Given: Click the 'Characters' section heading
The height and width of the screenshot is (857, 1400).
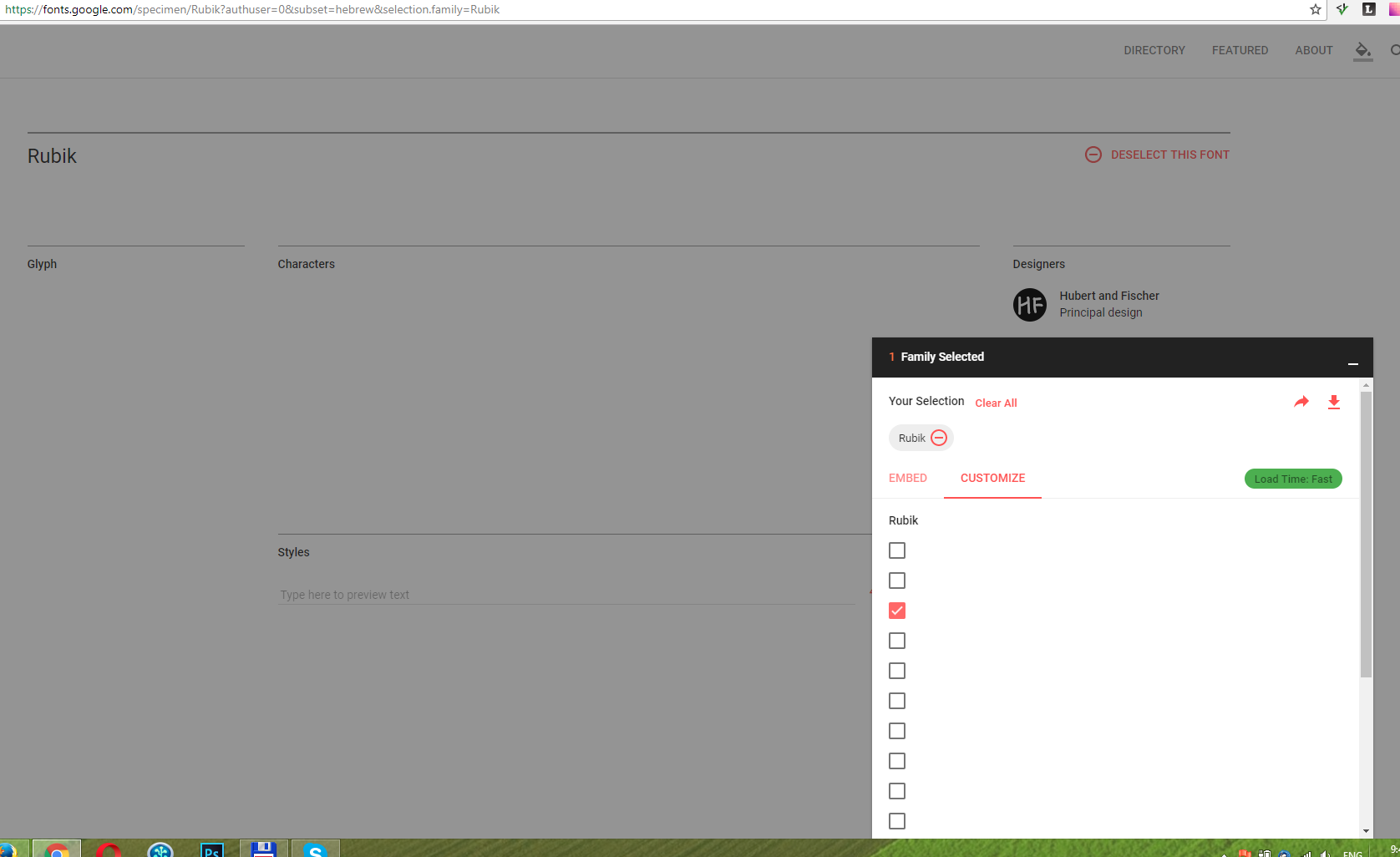Looking at the screenshot, I should tap(306, 264).
